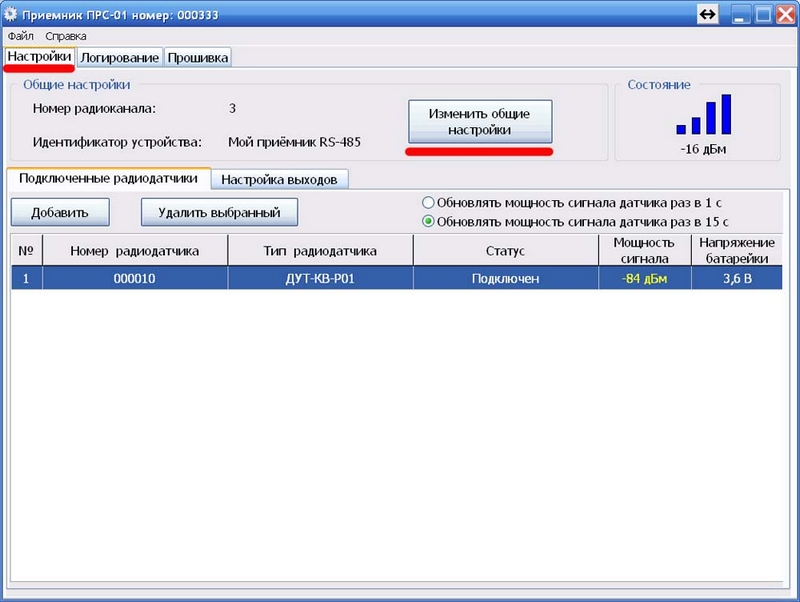The height and width of the screenshot is (602, 800).
Task: Click the gear app icon in title bar
Action: click(x=10, y=14)
